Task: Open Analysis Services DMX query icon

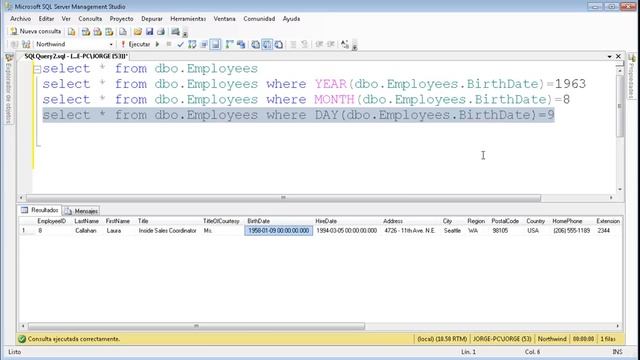Action: (x=98, y=32)
